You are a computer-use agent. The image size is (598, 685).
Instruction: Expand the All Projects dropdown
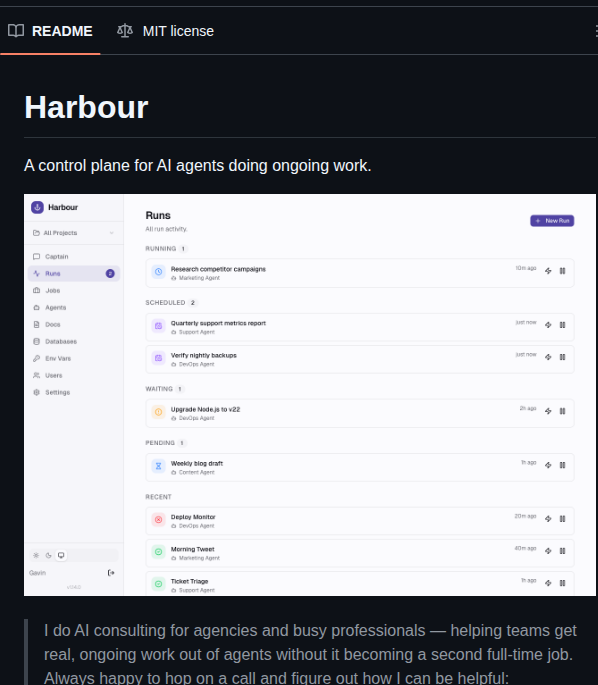74,233
